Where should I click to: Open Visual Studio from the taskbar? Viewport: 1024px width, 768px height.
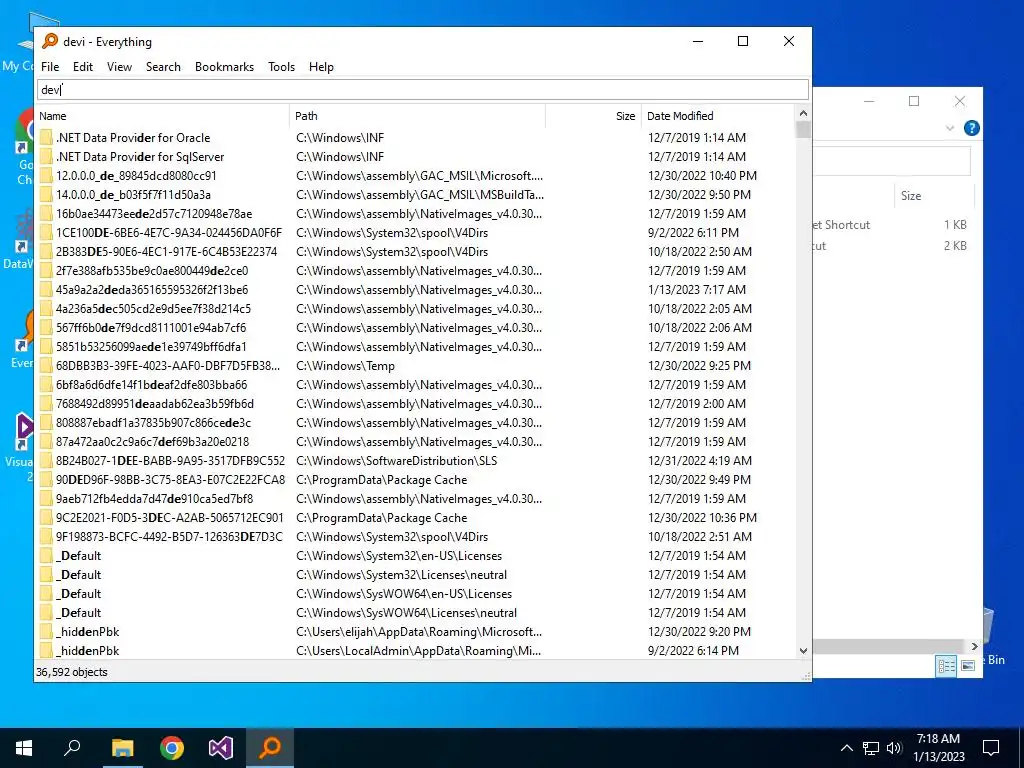point(221,748)
